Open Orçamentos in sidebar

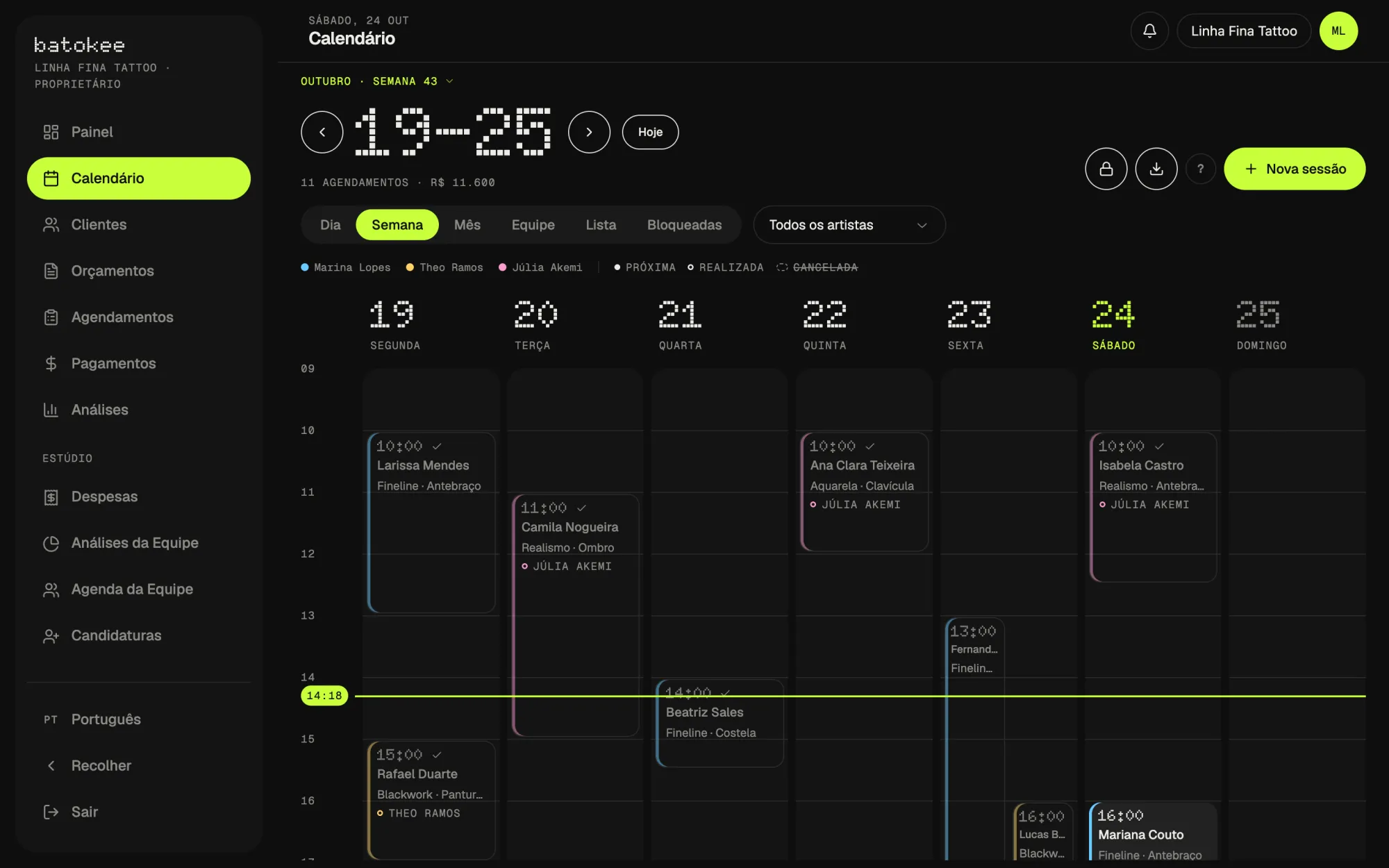click(139, 271)
